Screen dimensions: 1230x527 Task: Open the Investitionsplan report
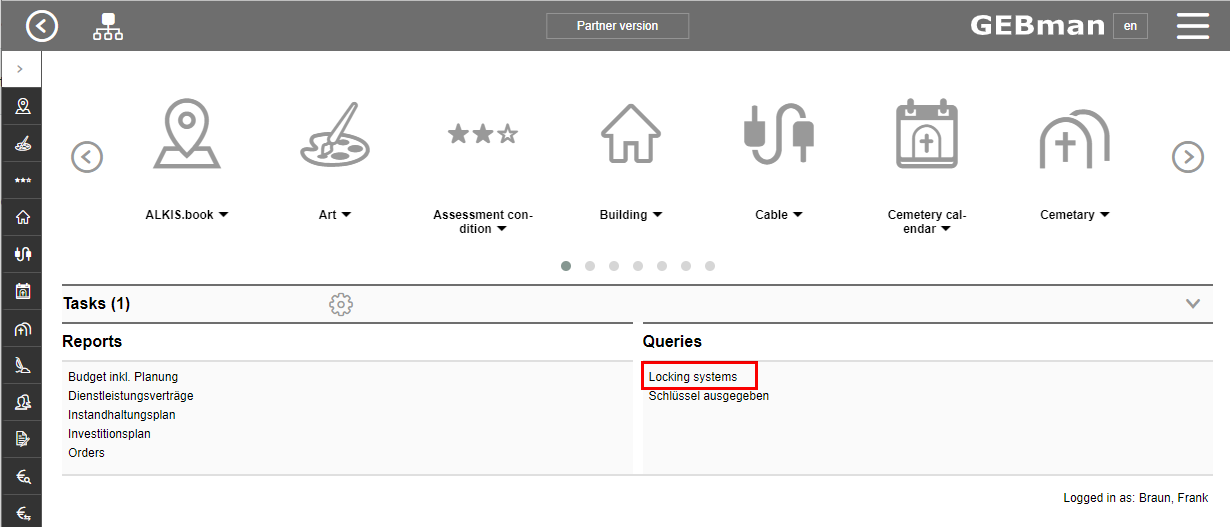coord(109,434)
